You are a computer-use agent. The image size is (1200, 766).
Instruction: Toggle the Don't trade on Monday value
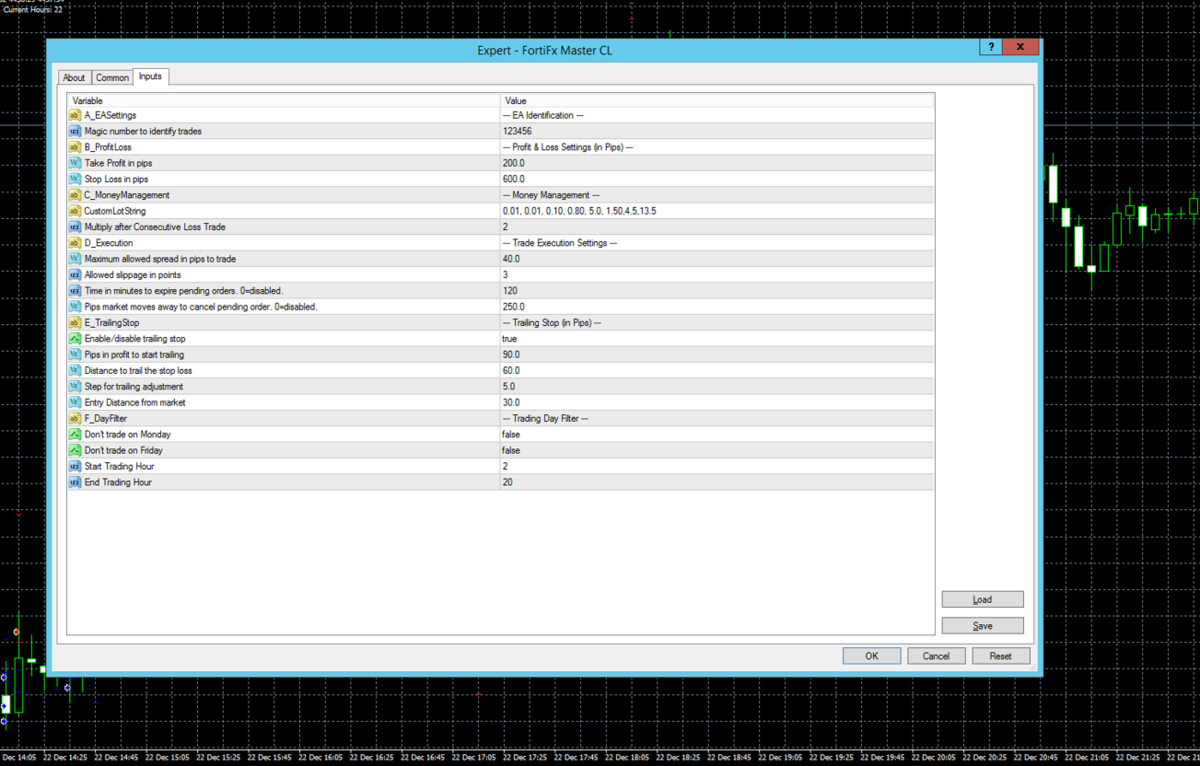click(511, 435)
